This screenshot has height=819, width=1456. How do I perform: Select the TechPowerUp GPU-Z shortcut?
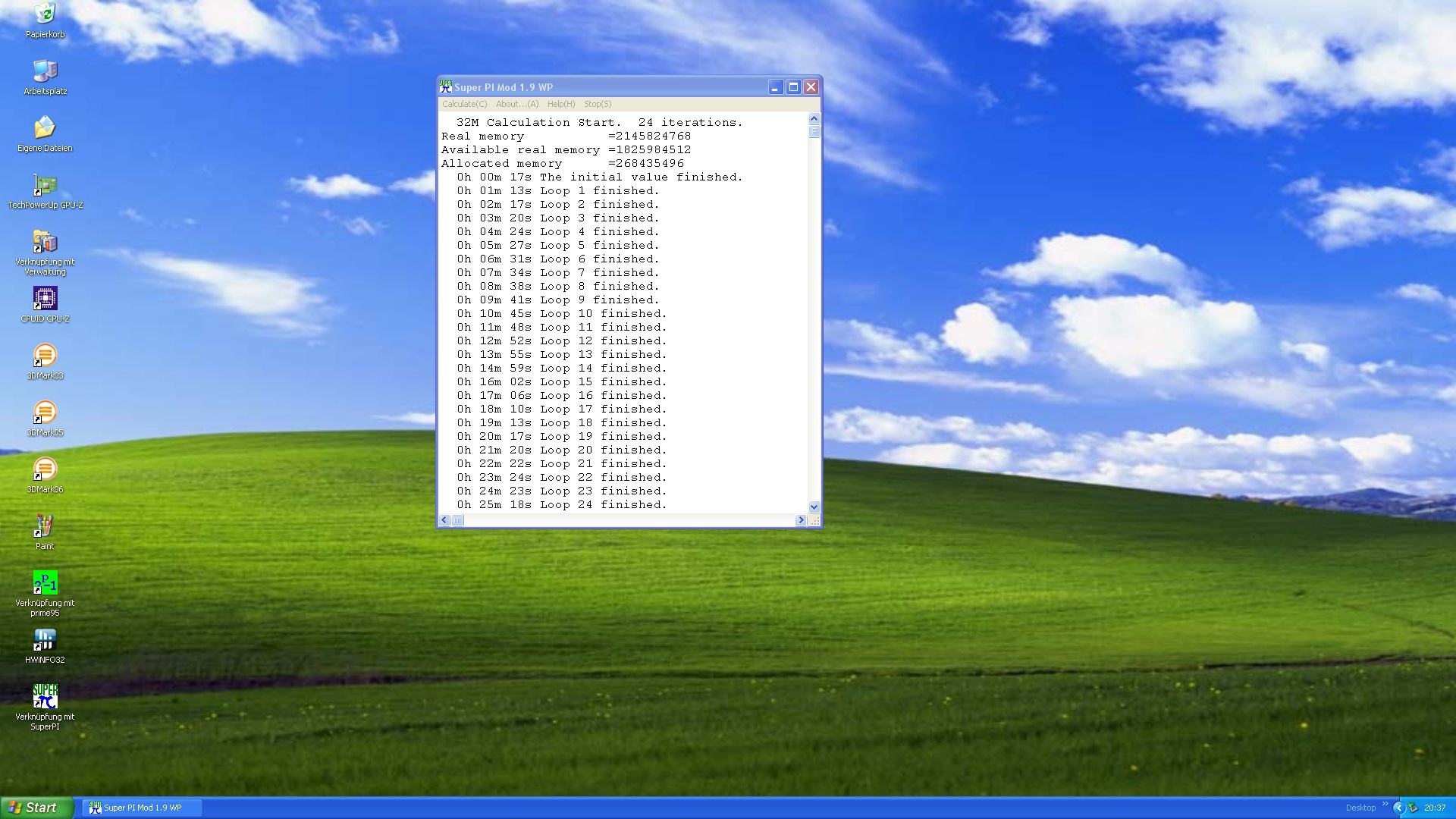tap(45, 185)
